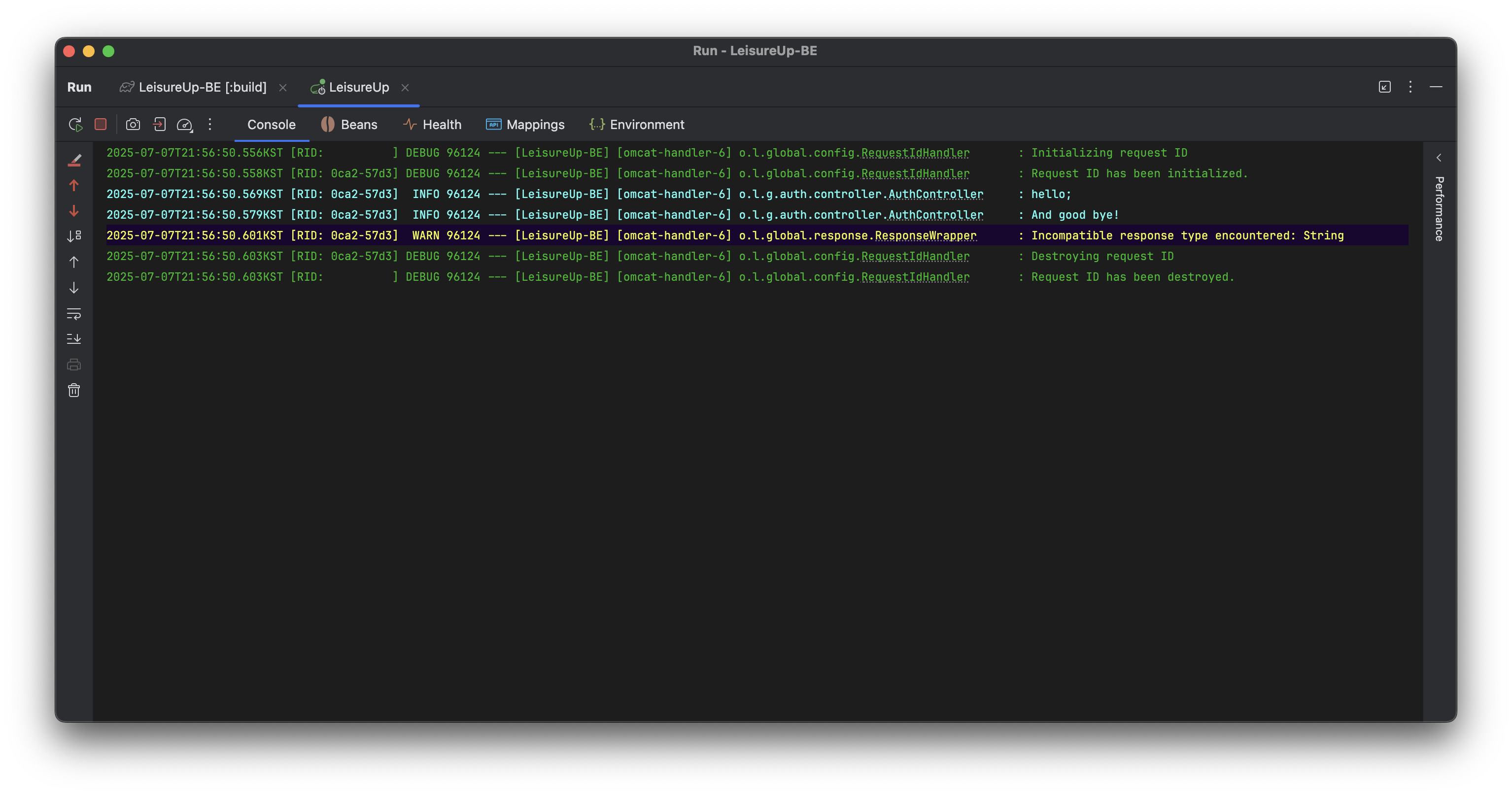Toggle scroll to end of console
The width and height of the screenshot is (1512, 795).
point(74,338)
